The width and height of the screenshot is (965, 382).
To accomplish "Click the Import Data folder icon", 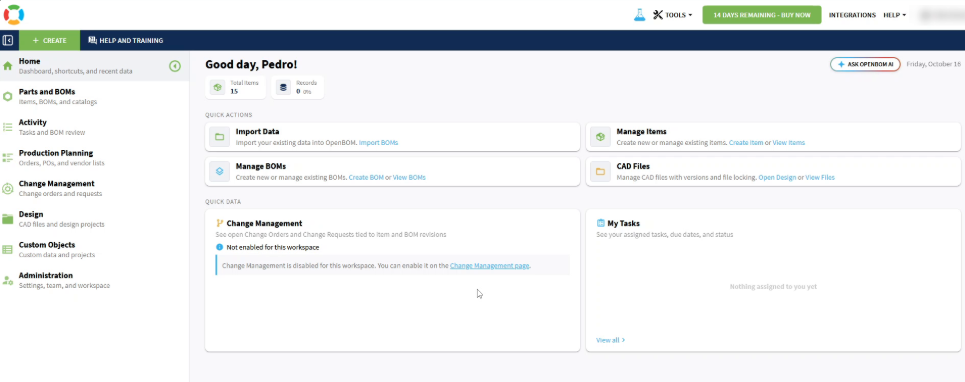I will tap(220, 137).
